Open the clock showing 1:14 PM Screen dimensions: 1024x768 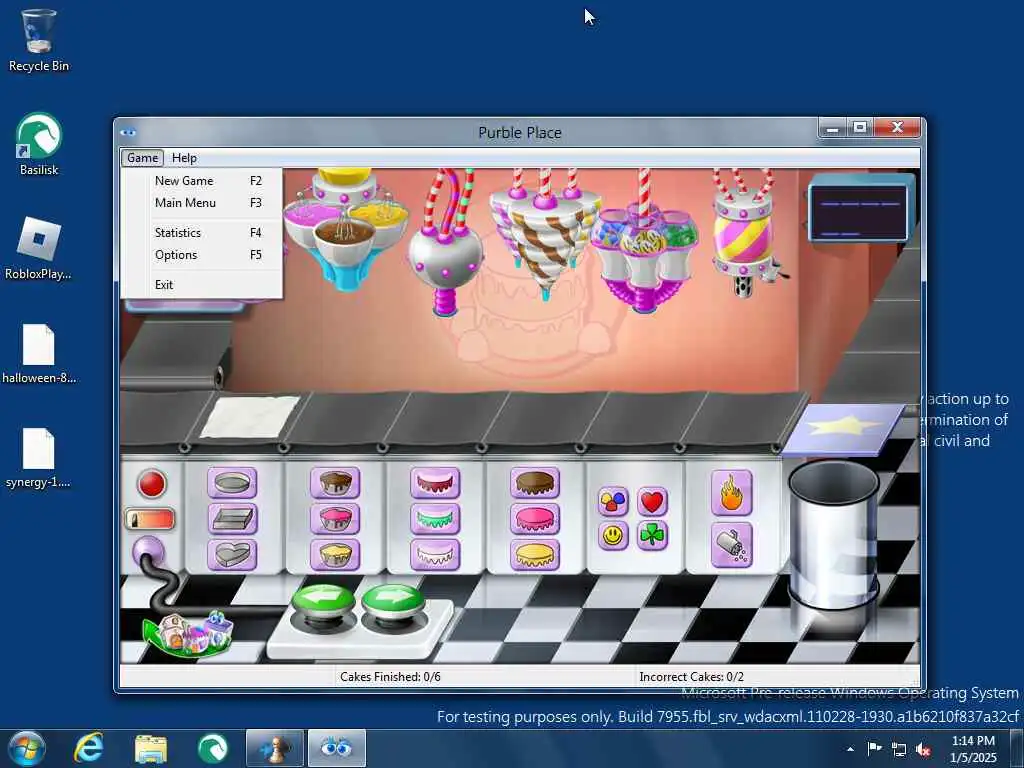tap(973, 749)
